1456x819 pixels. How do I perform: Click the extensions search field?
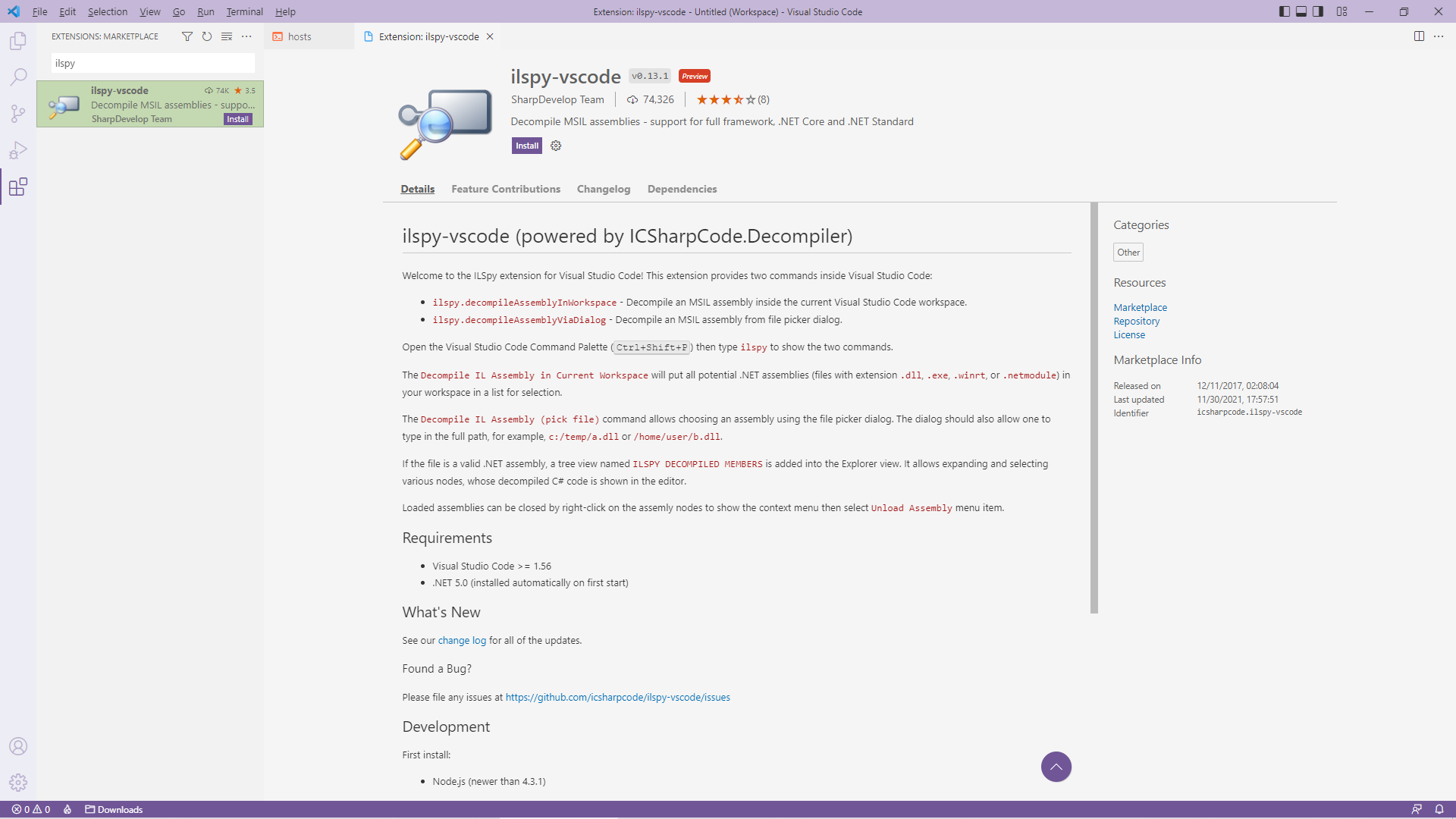point(152,63)
